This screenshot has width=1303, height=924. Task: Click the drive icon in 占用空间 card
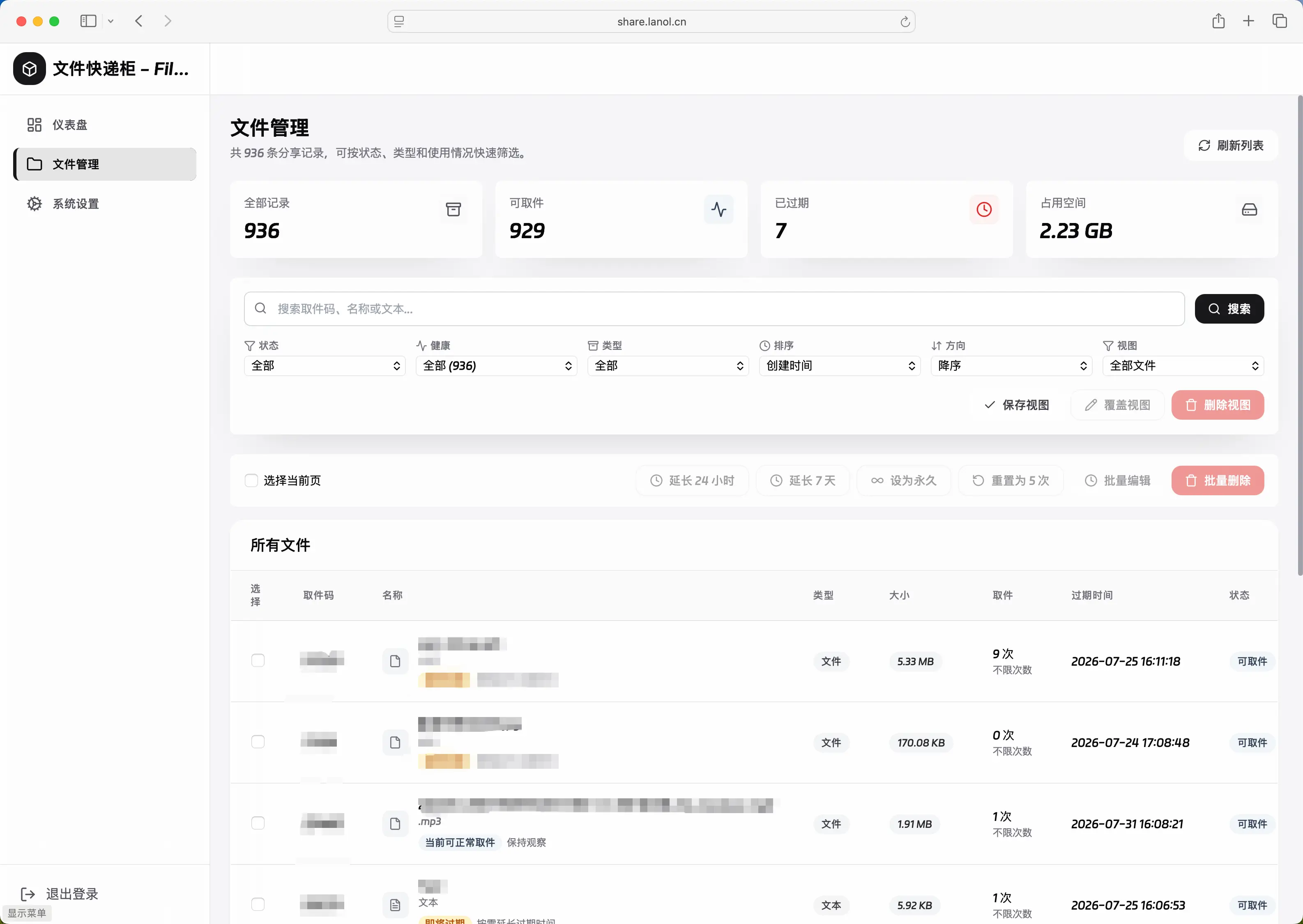[1250, 209]
